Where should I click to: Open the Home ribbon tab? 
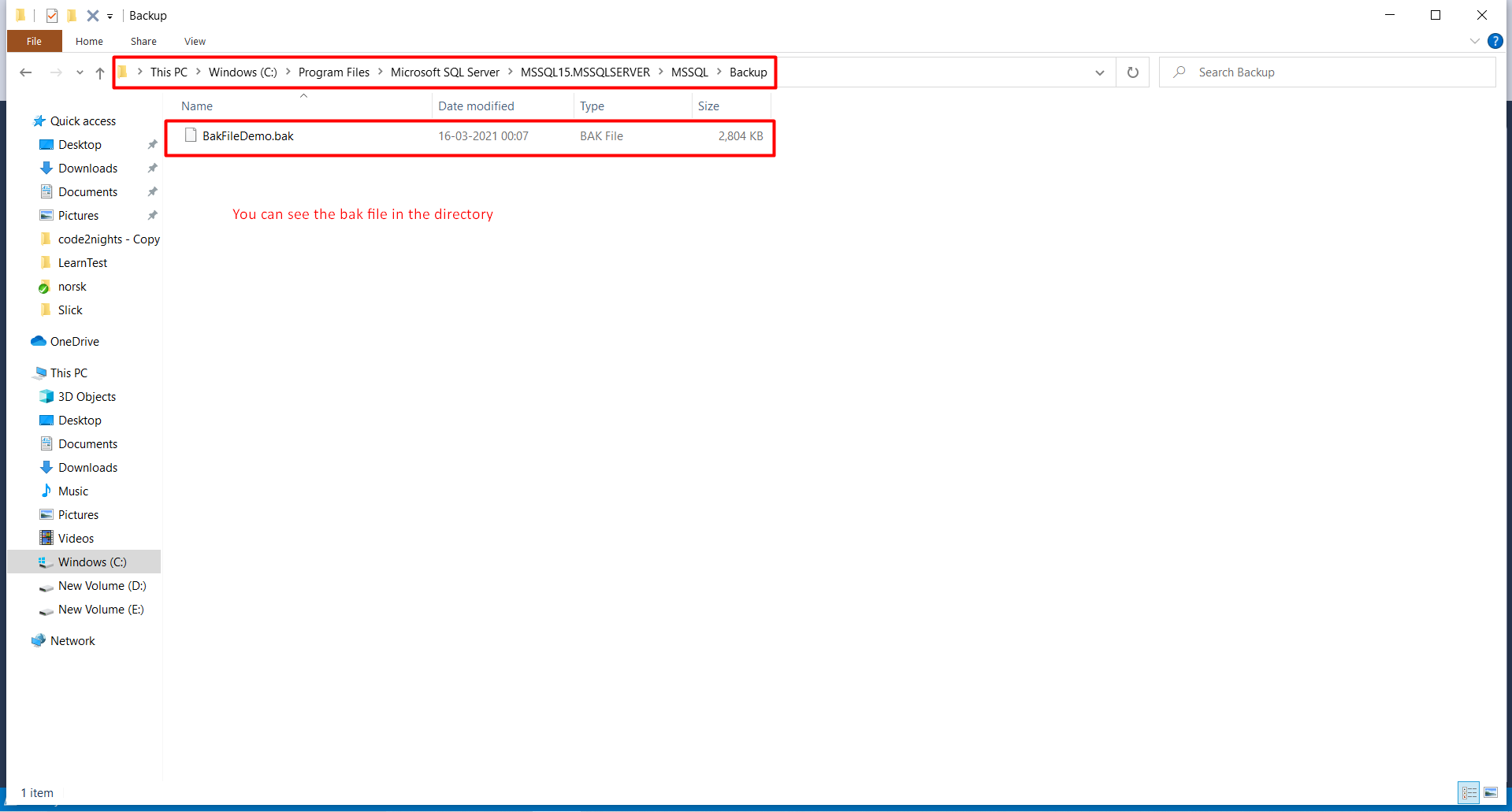coord(89,41)
